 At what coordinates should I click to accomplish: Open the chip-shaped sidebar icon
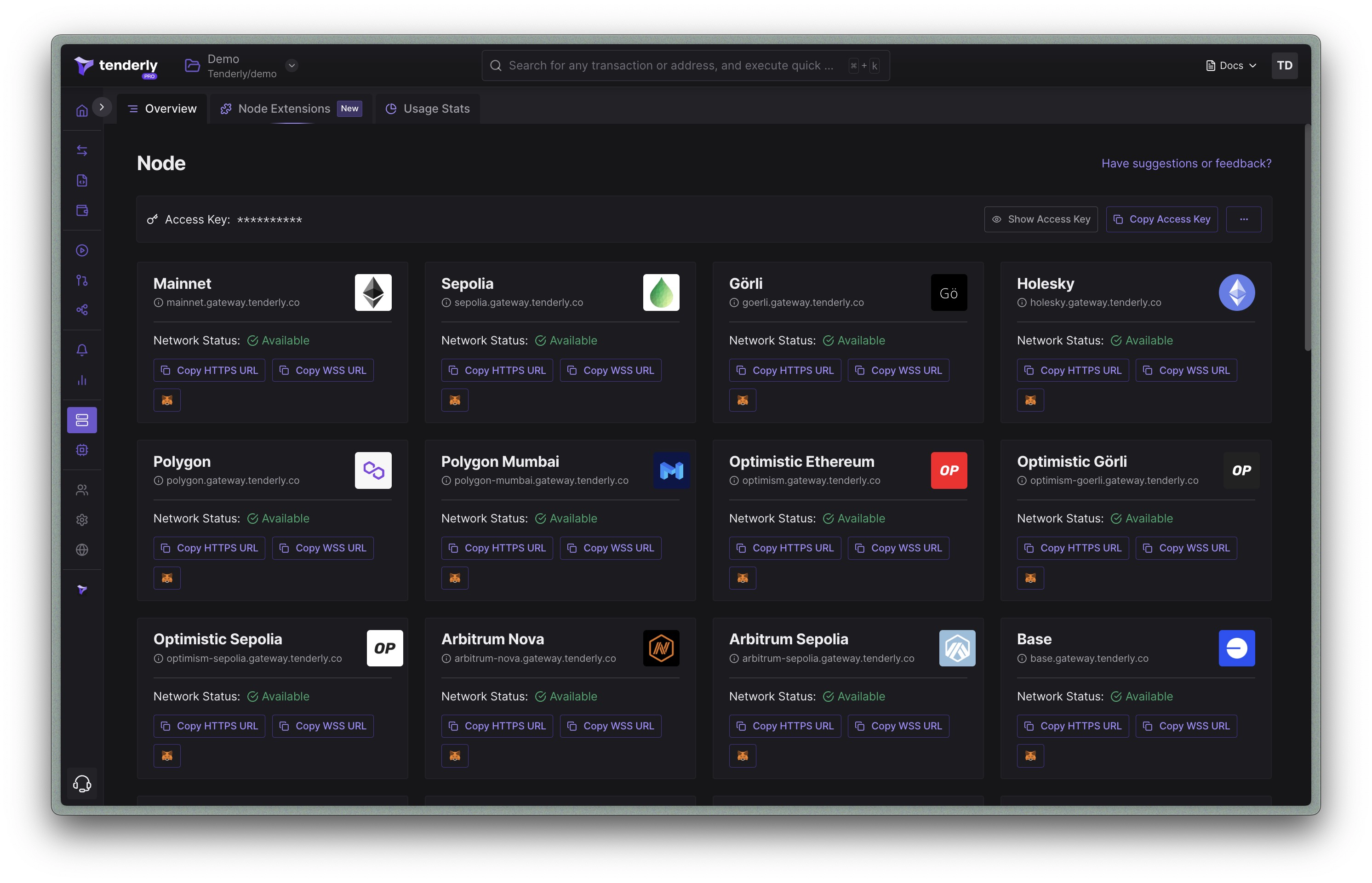pos(82,450)
